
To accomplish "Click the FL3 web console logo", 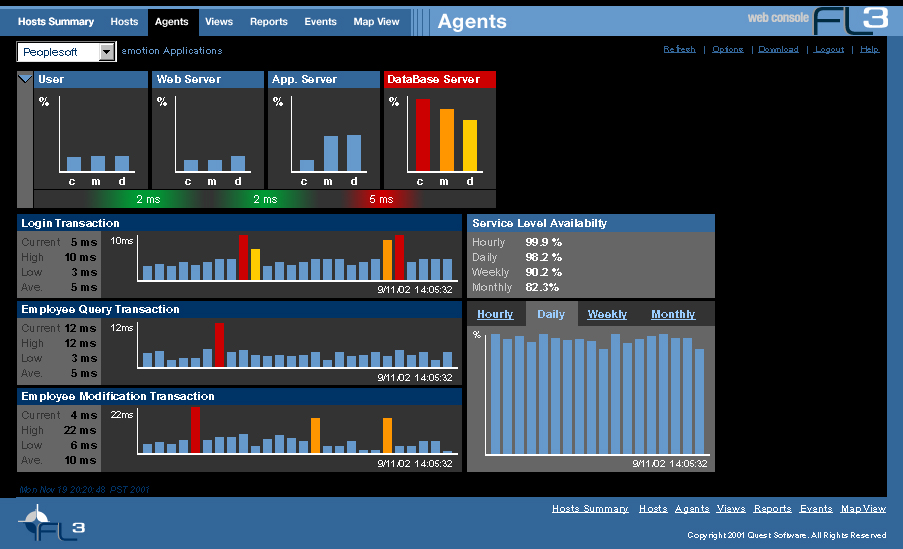I will (x=818, y=21).
